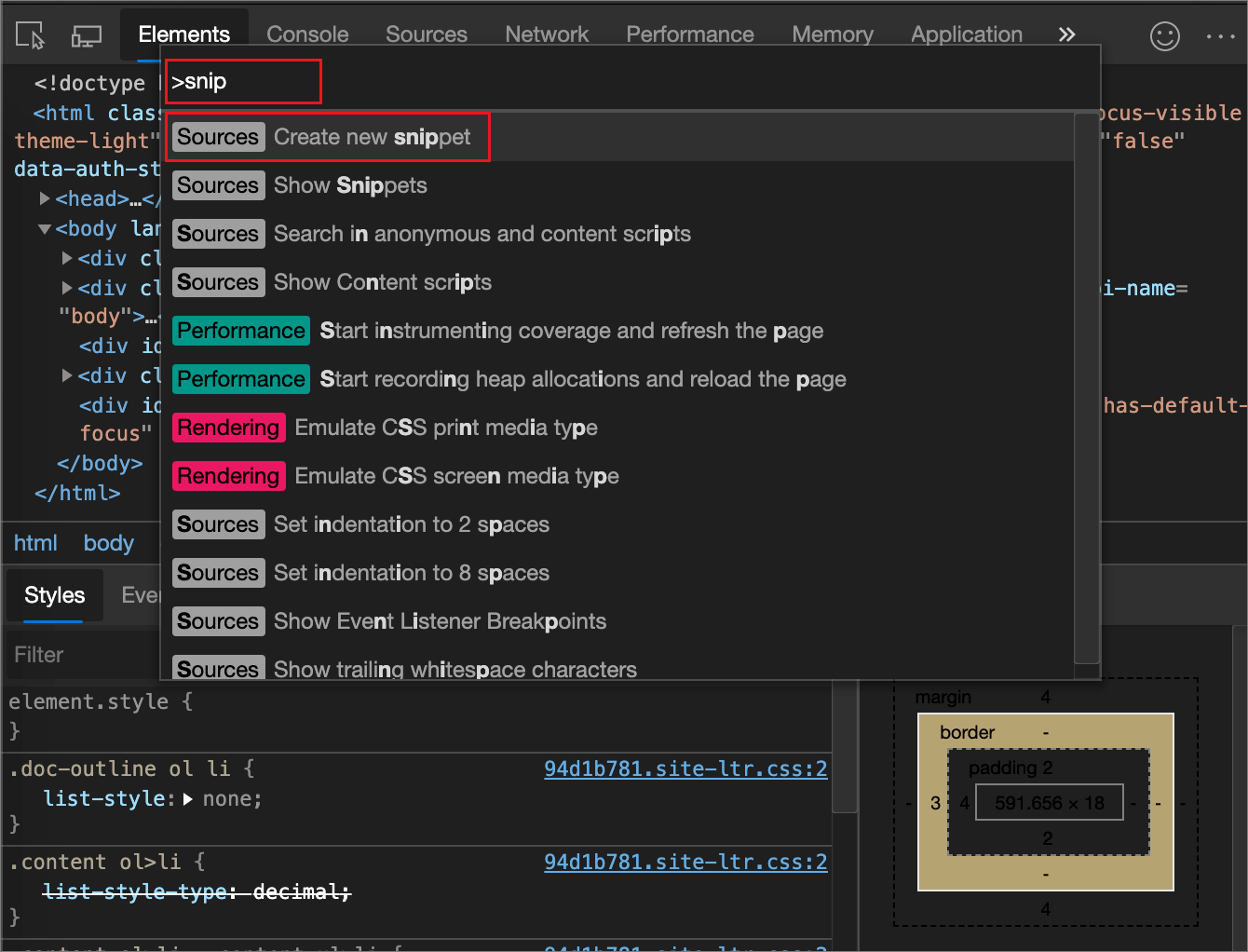Toggle the device toolbar icon
This screenshot has height=952, width=1248.
[x=86, y=34]
